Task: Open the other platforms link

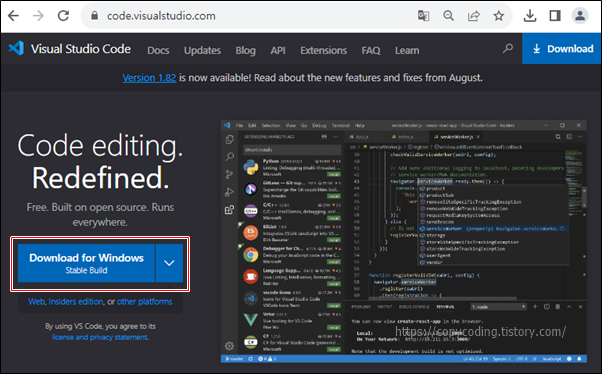Action: [144, 301]
